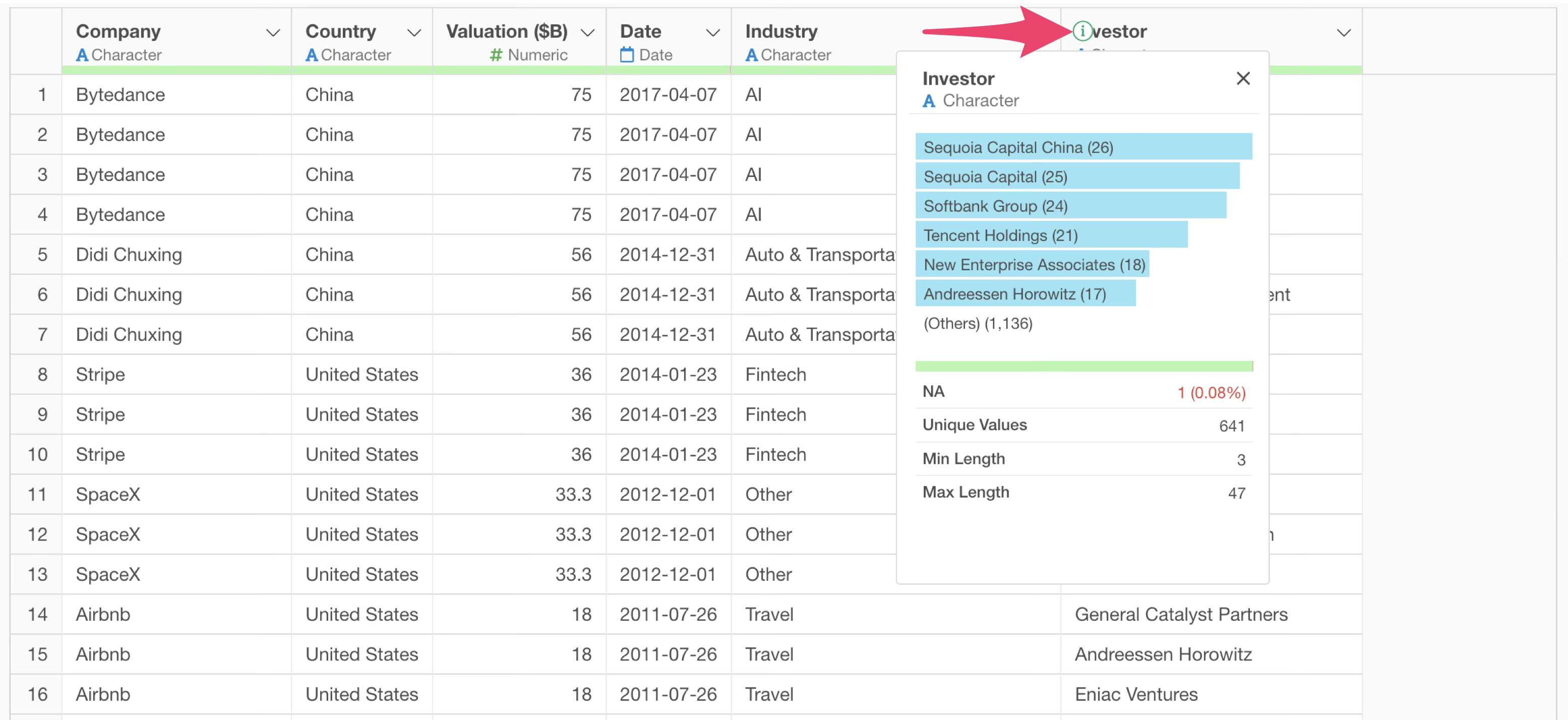Viewport: 1568px width, 720px height.
Task: Select the Bytedance cell in row 1
Action: pos(176,94)
